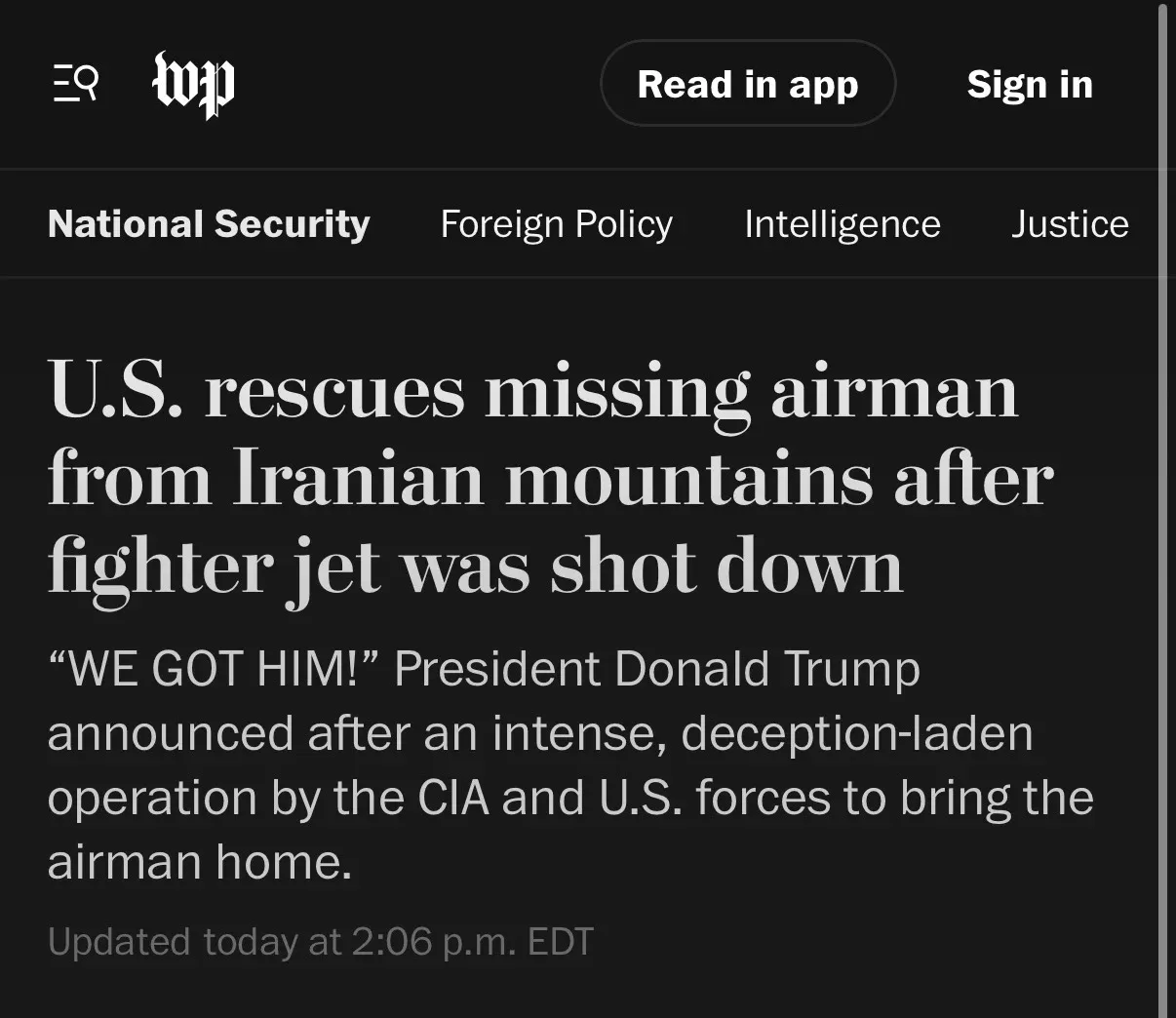Click "deception-laden" in the summary text
Screen dimensions: 1176x1018
(856, 734)
